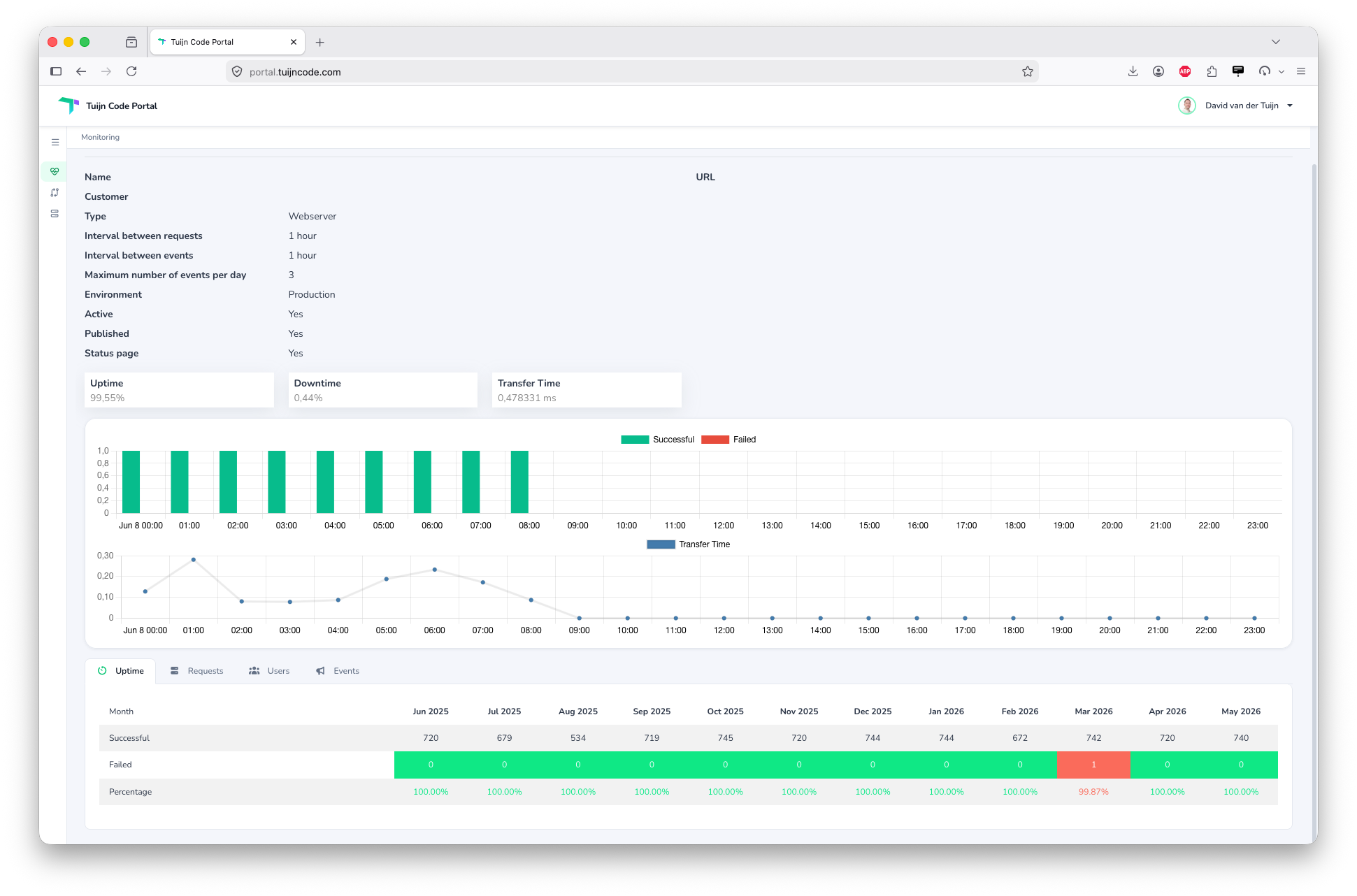
Task: Toggle the browser sidebar panel
Action: point(56,71)
